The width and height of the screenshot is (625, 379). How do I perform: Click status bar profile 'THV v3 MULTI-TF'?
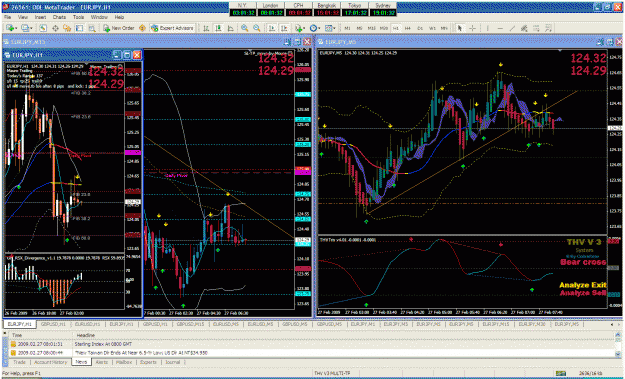pyautogui.click(x=332, y=373)
